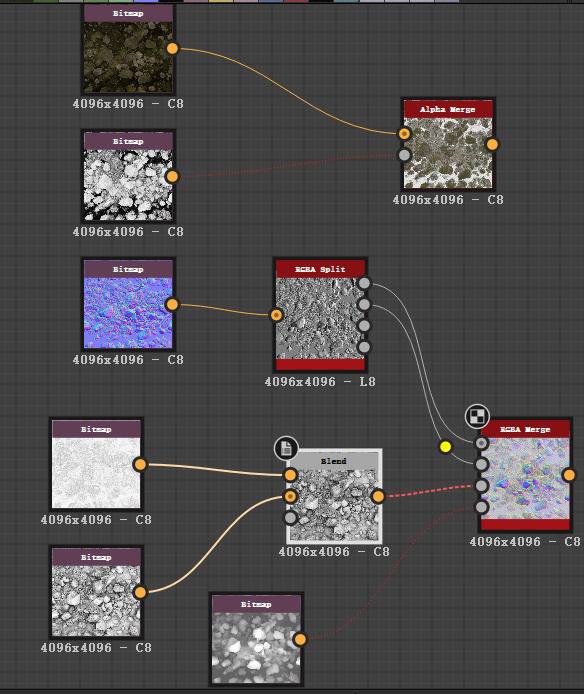Click Blend node gray opacity input connector
The height and width of the screenshot is (694, 584).
coord(290,517)
